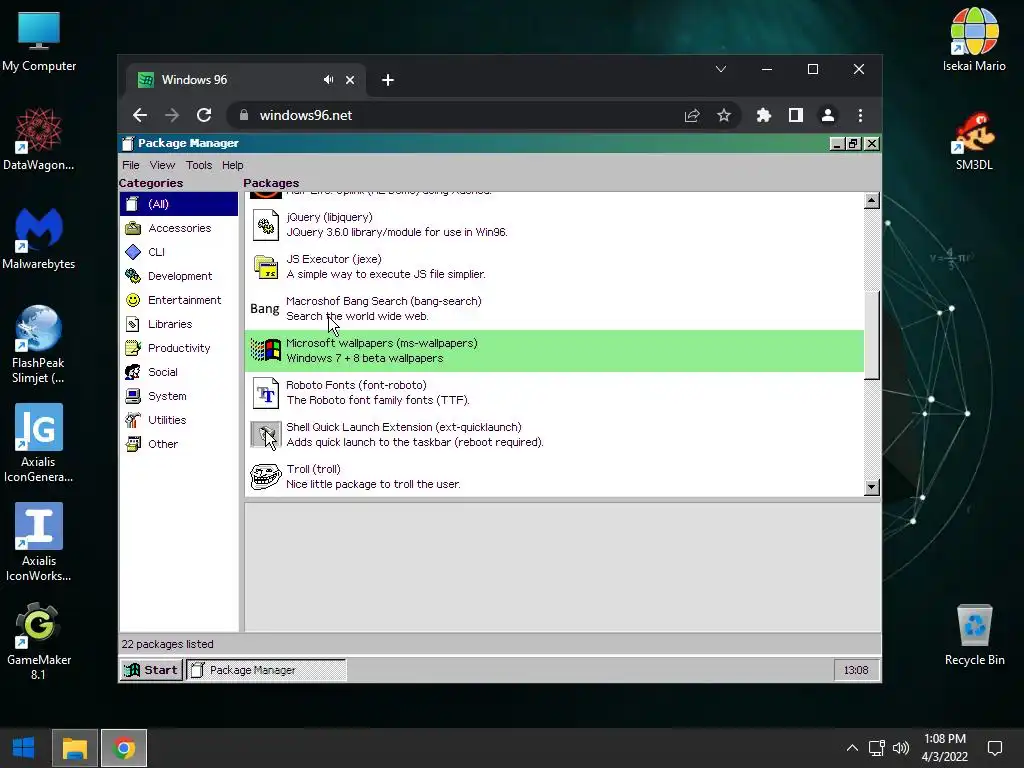Select the CLI category

(178, 252)
